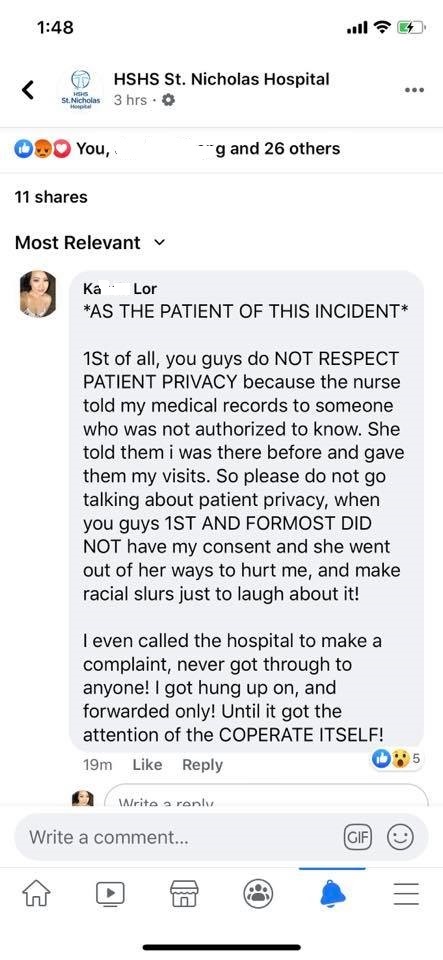Open HSHS St. Nicholas Hospital page name

222,79
